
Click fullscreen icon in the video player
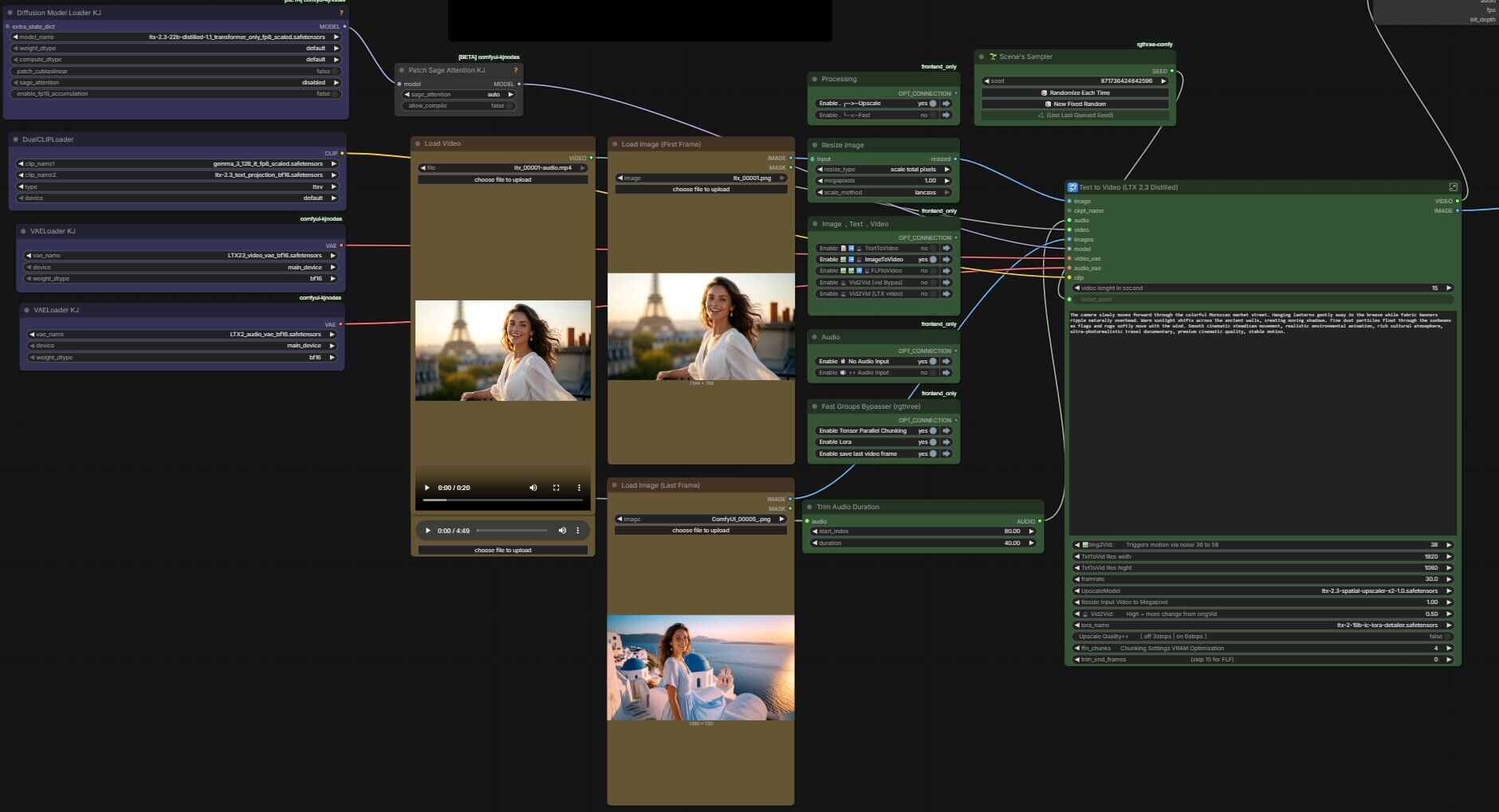[556, 488]
